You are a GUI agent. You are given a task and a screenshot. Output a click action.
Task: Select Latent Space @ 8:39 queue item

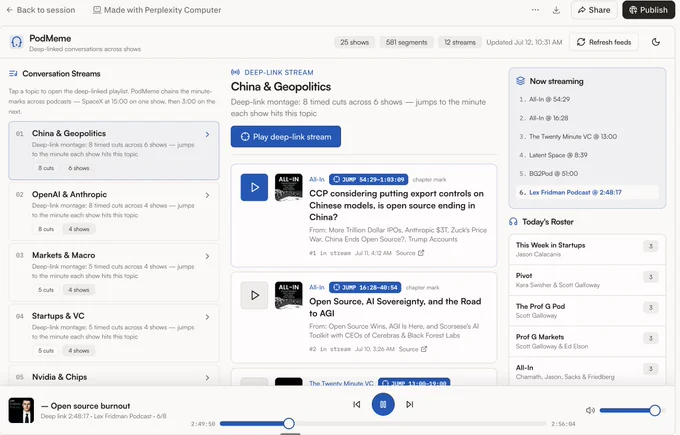coord(588,155)
